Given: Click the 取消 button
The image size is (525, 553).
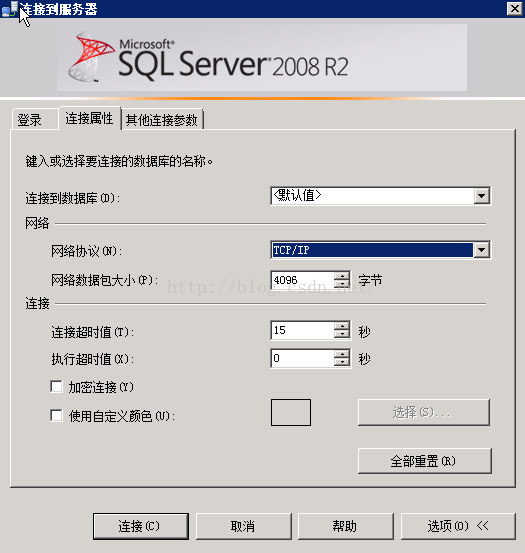Looking at the screenshot, I should tap(244, 526).
